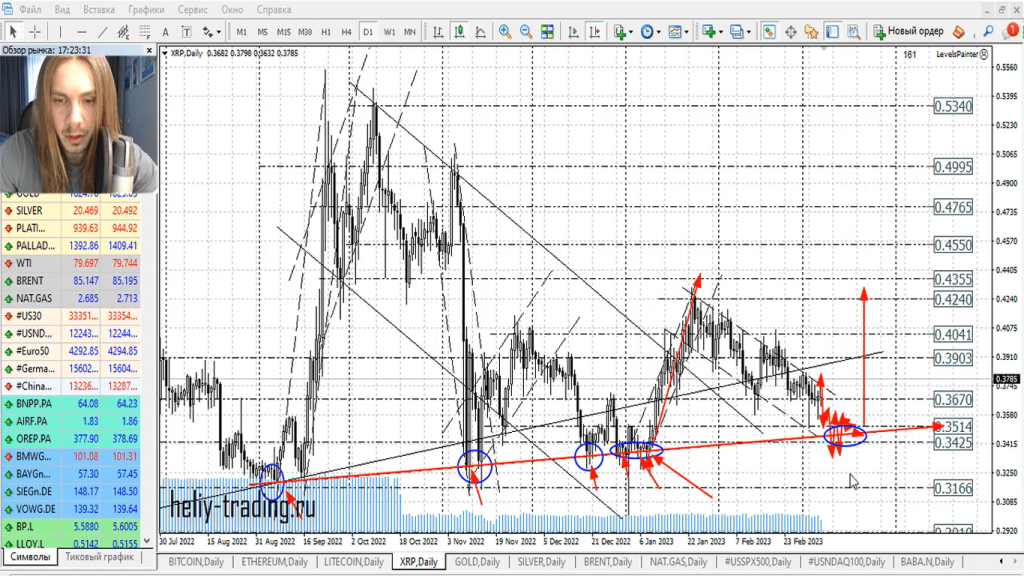Select the H4 timeframe button
The width and height of the screenshot is (1024, 576).
tap(346, 32)
